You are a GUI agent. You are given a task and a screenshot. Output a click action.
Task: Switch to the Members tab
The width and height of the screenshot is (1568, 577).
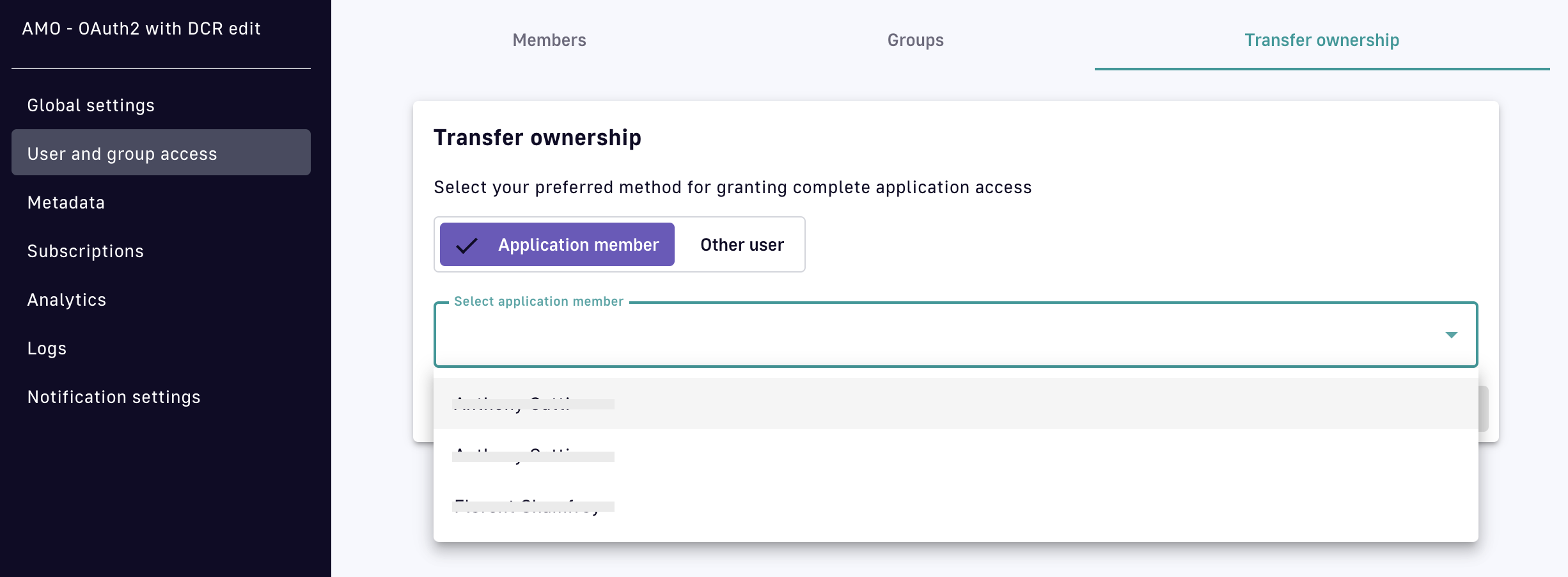click(549, 40)
